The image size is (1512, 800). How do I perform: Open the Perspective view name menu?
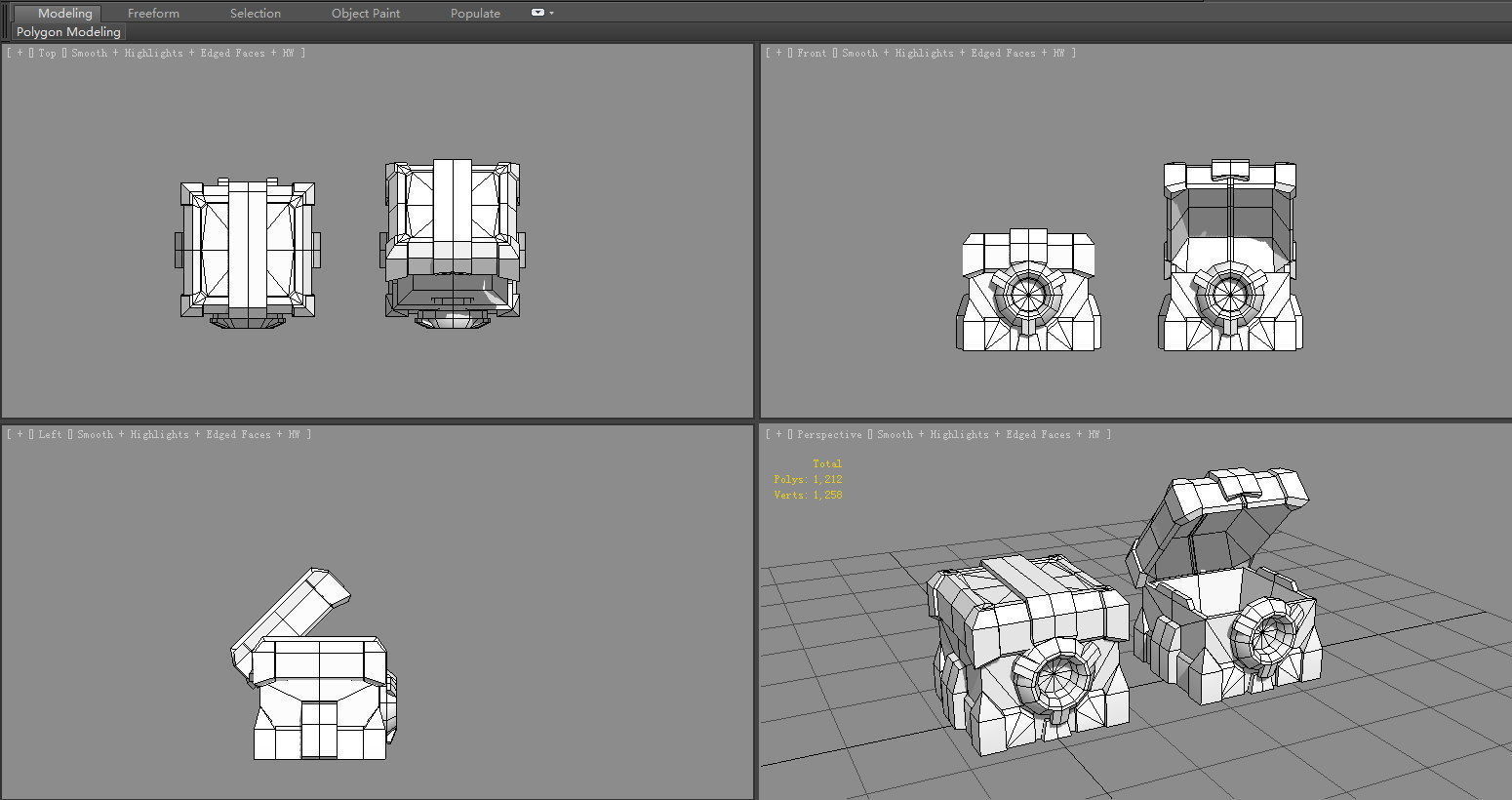(829, 434)
